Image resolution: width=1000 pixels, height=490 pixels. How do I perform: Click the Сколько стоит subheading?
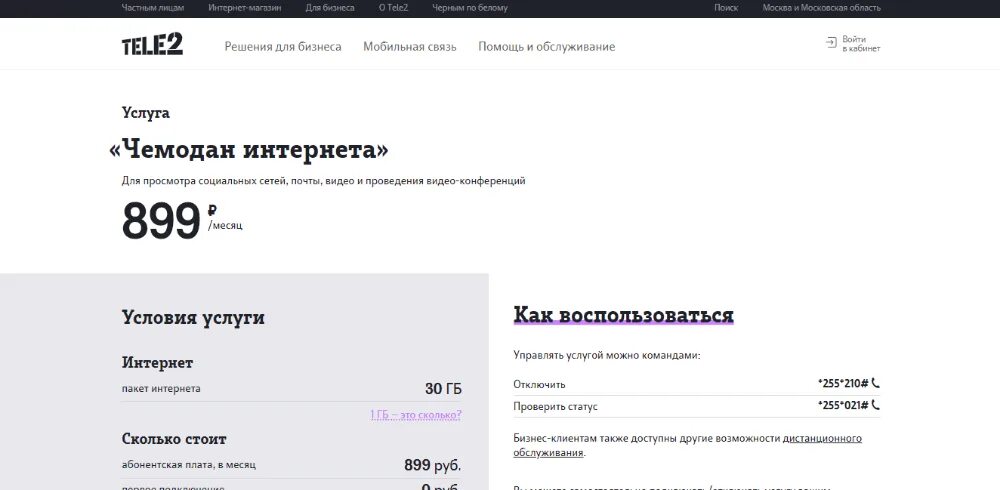174,439
